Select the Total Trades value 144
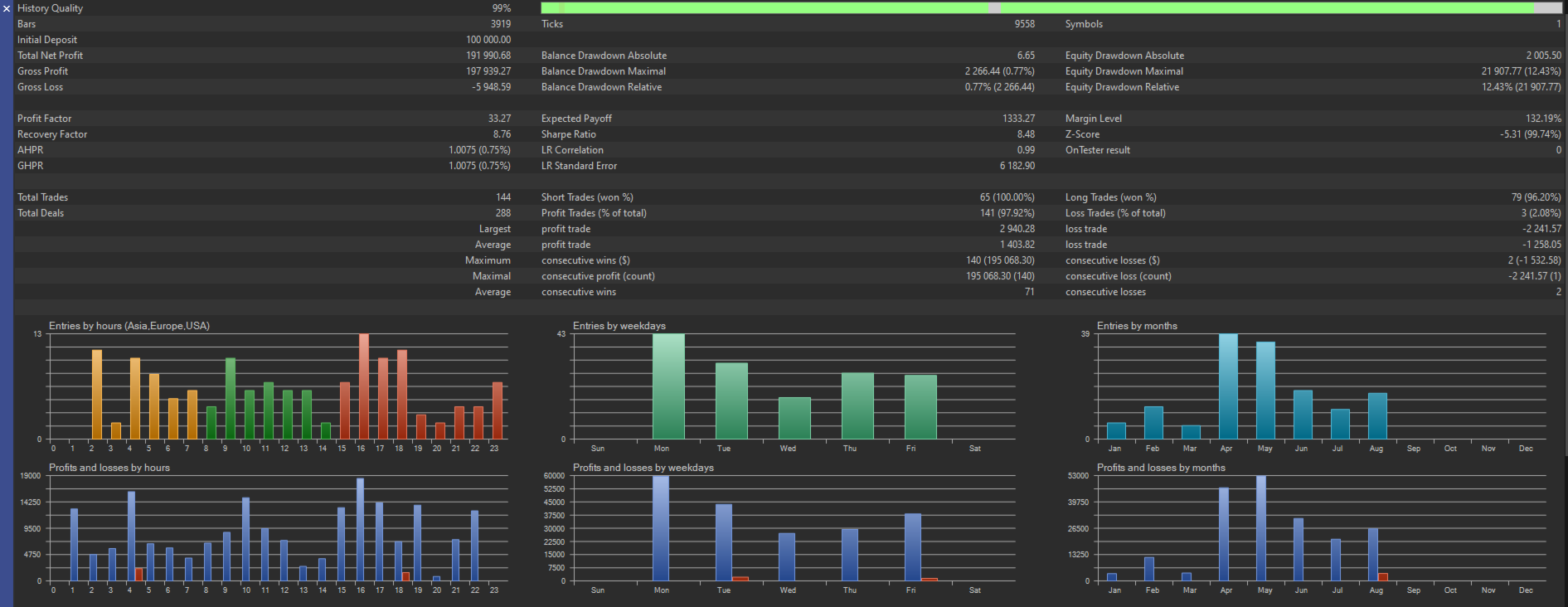Image resolution: width=1568 pixels, height=607 pixels. pyautogui.click(x=503, y=197)
